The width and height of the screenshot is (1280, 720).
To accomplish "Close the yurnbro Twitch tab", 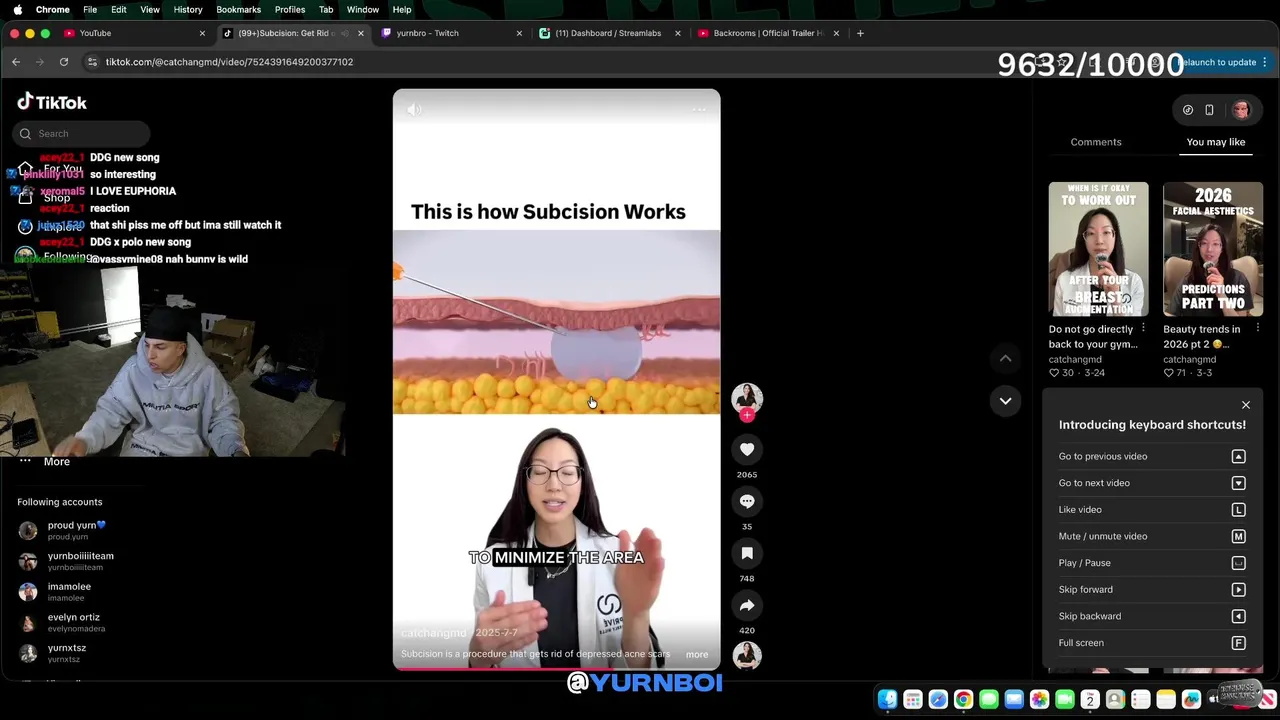I will [519, 33].
